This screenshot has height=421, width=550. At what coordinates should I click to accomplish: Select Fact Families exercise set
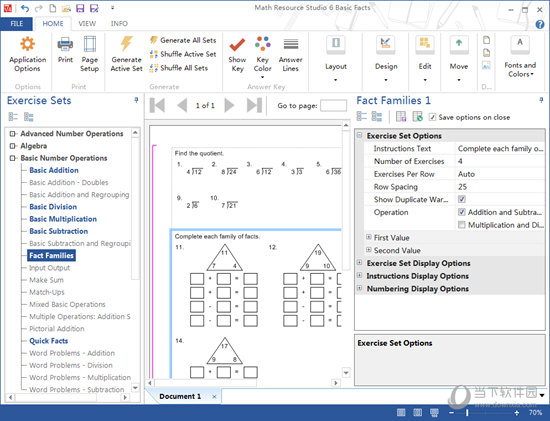[x=51, y=255]
